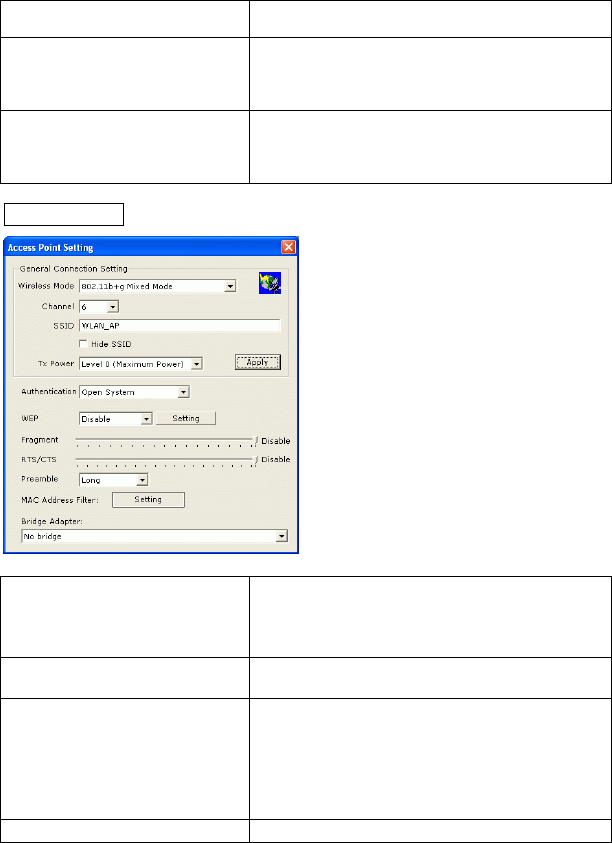Expand the Preamble dropdown set to Long

[113, 480]
